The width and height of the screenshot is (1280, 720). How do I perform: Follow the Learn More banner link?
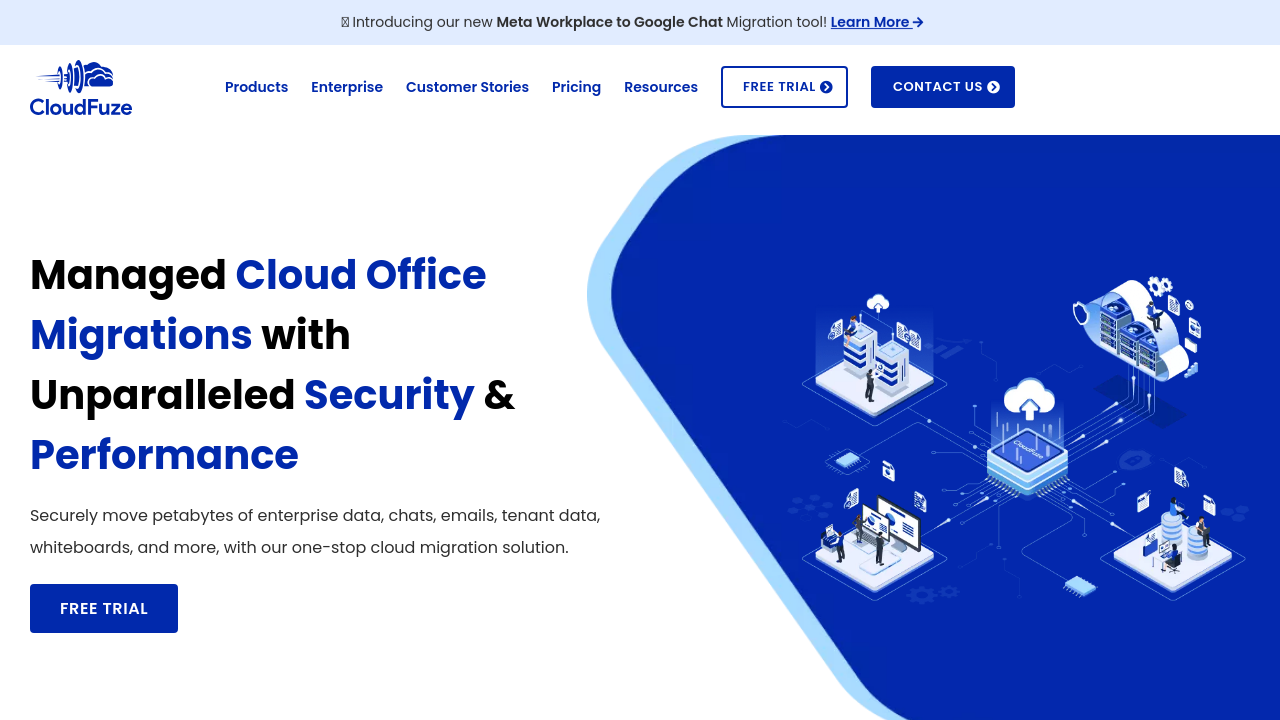(x=870, y=22)
